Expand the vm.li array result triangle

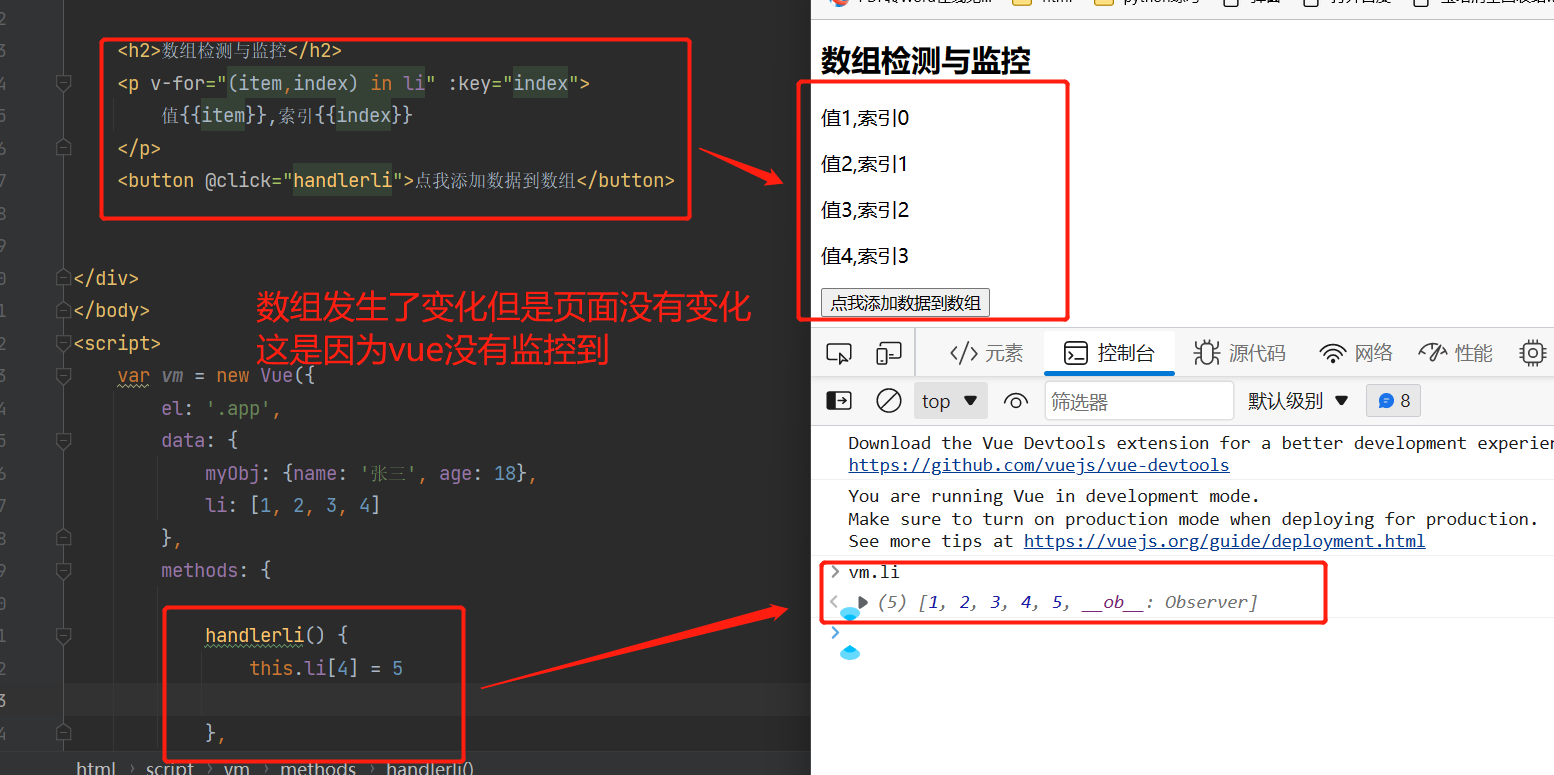coord(863,602)
